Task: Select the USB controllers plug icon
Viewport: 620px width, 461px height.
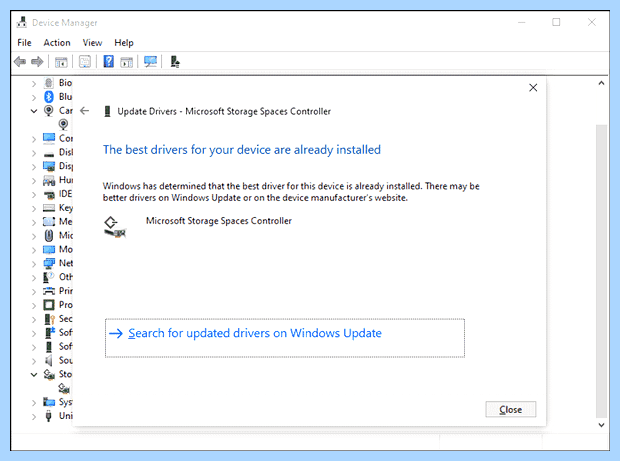Action: click(48, 416)
